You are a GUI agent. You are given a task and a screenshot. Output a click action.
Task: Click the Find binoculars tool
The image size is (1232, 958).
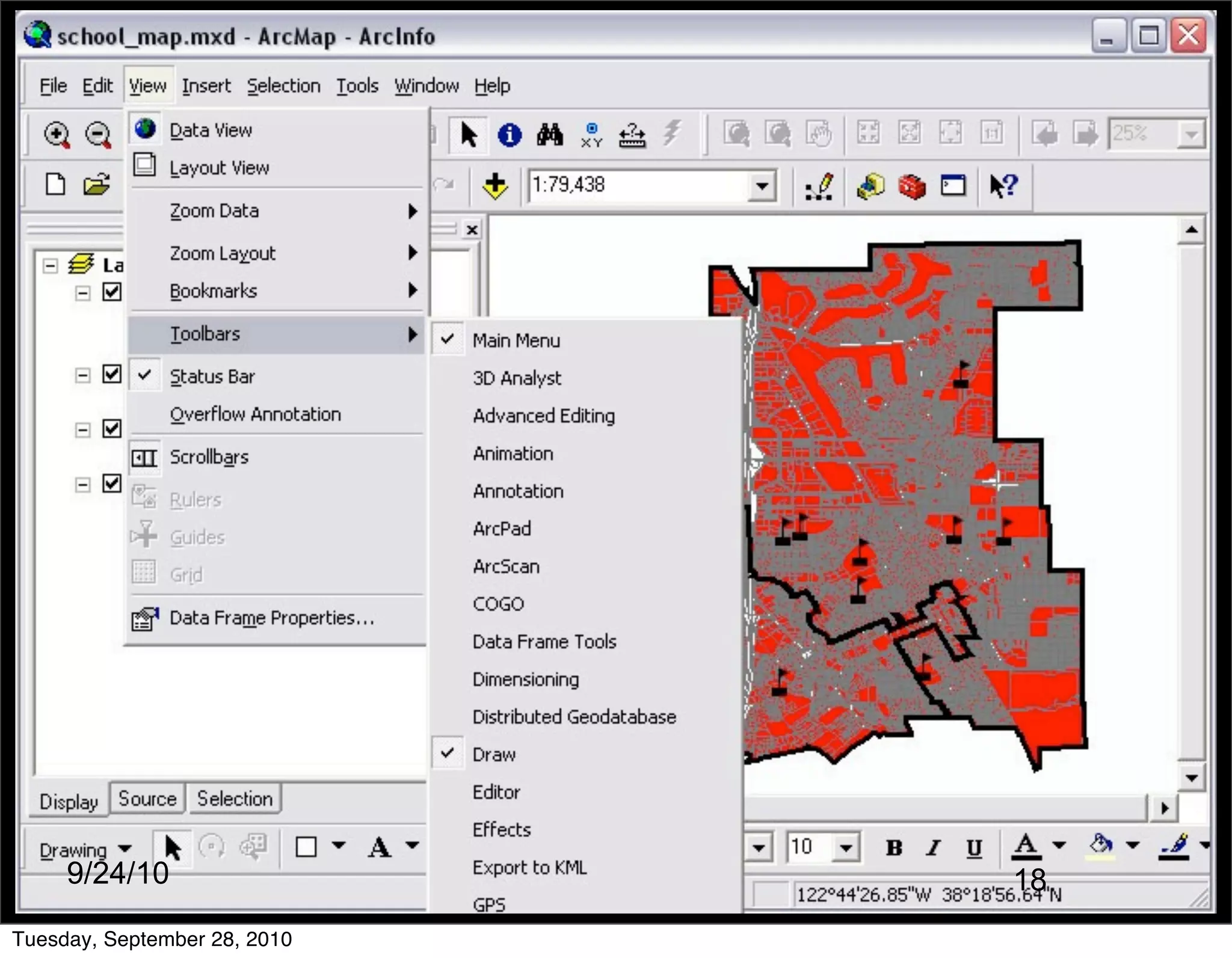(550, 135)
